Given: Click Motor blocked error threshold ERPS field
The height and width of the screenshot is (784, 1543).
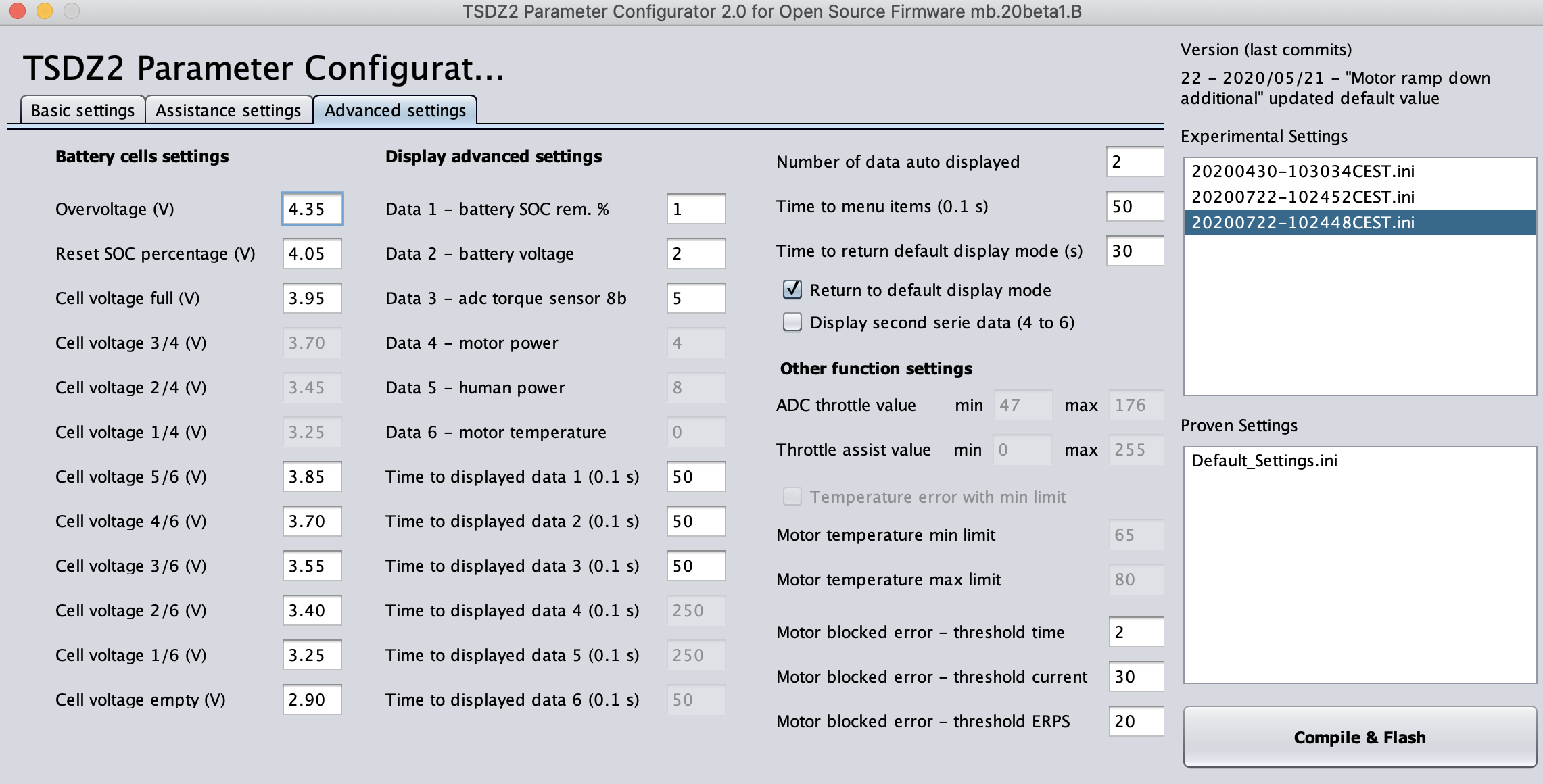Looking at the screenshot, I should [1137, 721].
